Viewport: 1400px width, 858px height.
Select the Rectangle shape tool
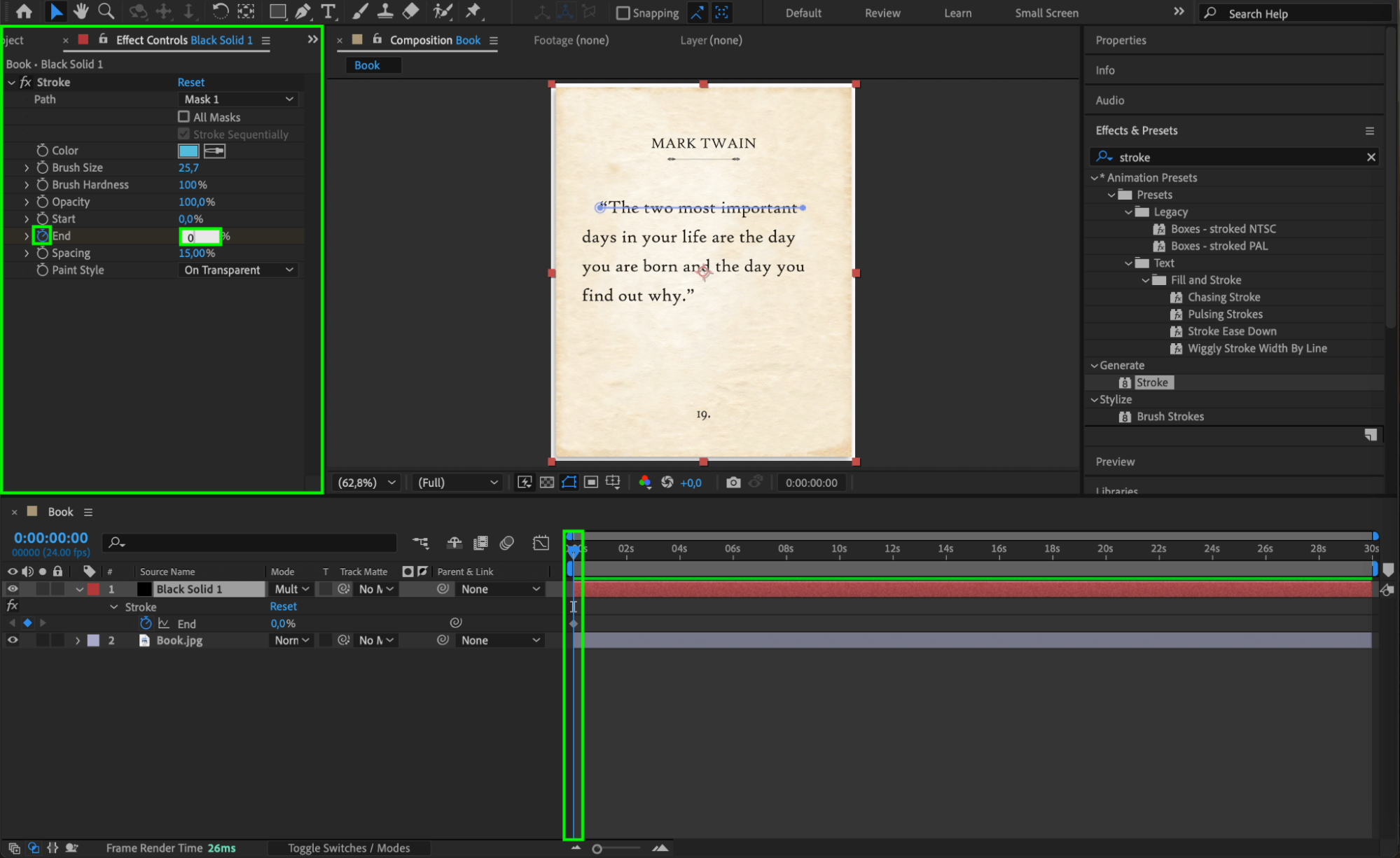277,11
